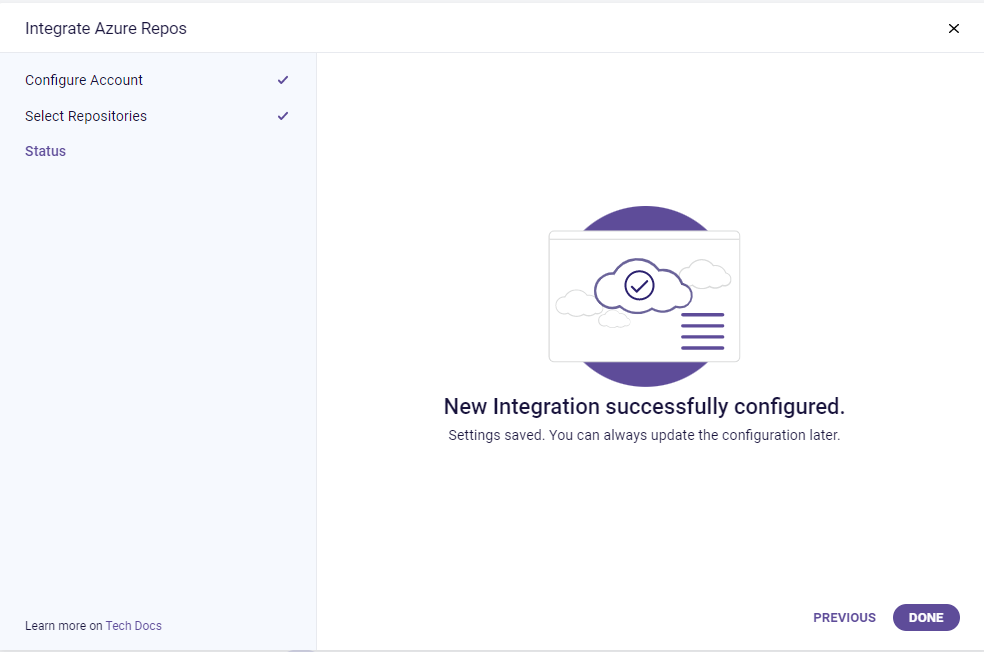Viewport: 984px width, 652px height.
Task: Go back with the PREVIOUS button
Action: pos(844,617)
